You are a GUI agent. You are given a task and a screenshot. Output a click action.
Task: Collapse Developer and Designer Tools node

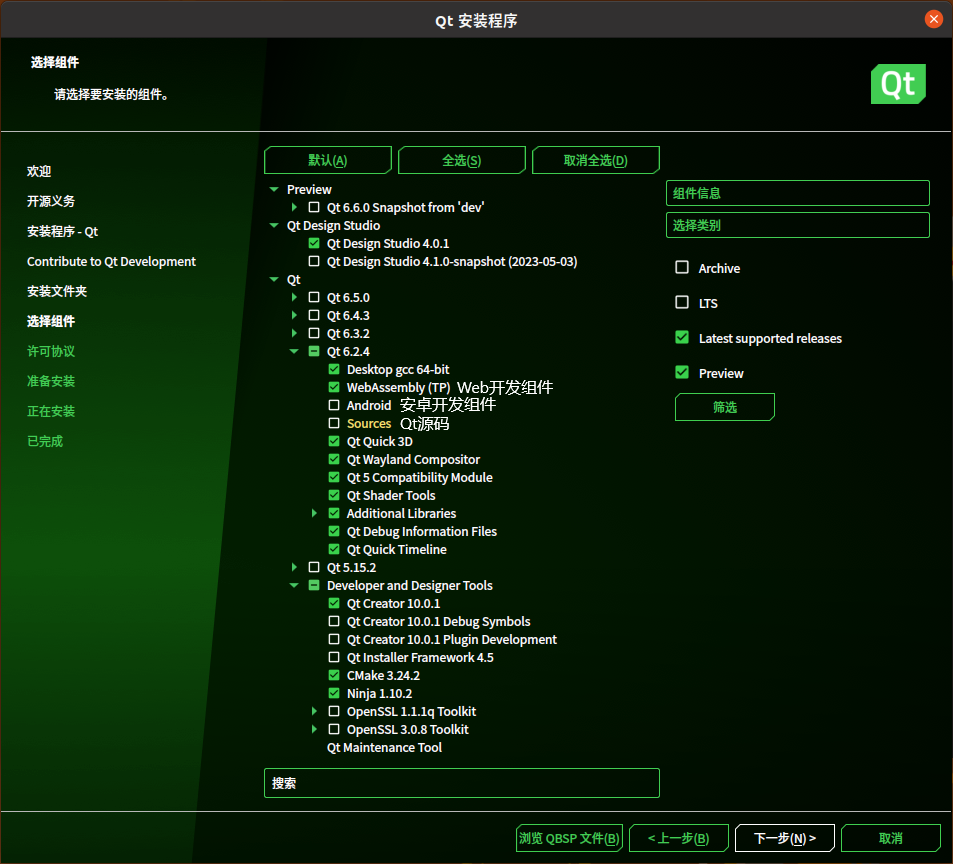pos(294,585)
